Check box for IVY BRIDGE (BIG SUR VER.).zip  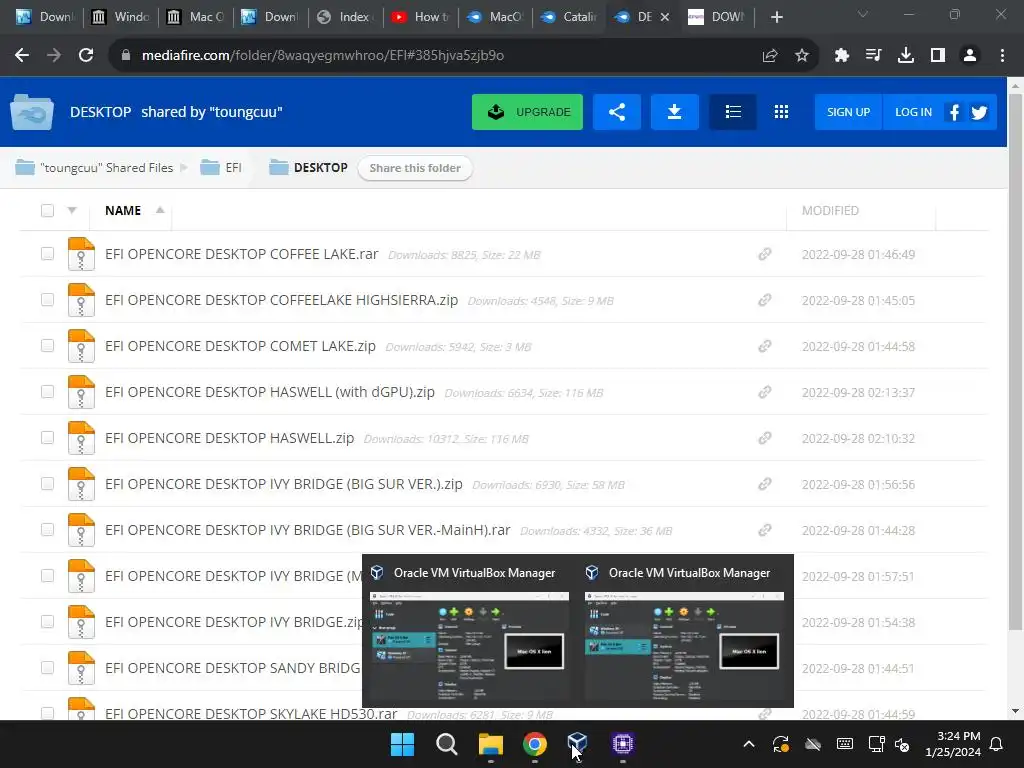[x=47, y=483]
